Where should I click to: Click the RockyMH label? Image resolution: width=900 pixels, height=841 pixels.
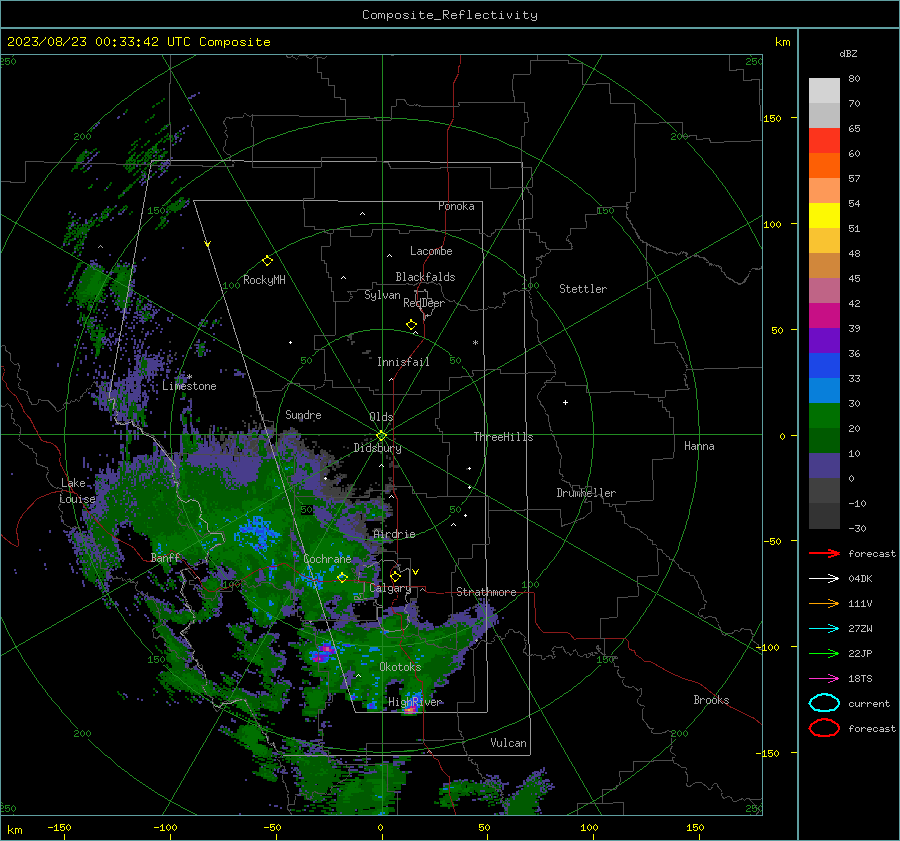click(264, 280)
